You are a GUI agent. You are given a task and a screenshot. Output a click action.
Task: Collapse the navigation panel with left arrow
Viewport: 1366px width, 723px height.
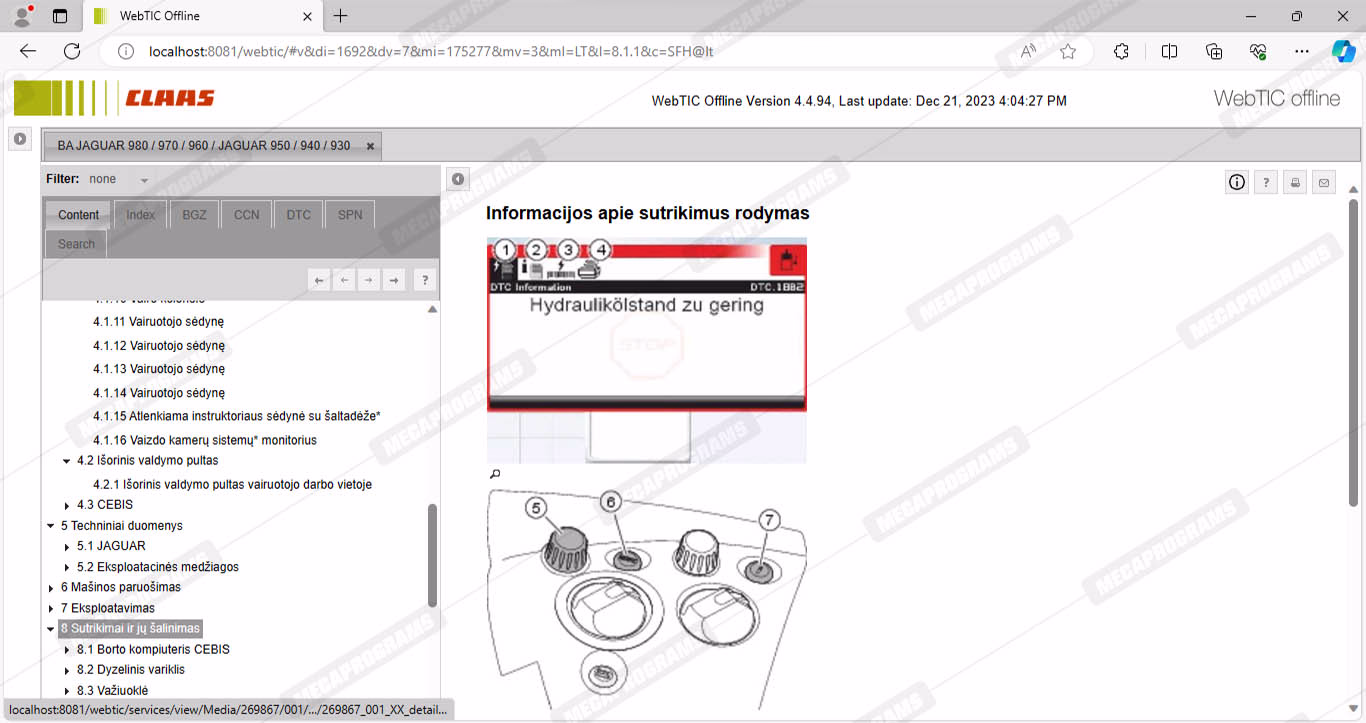[x=457, y=179]
